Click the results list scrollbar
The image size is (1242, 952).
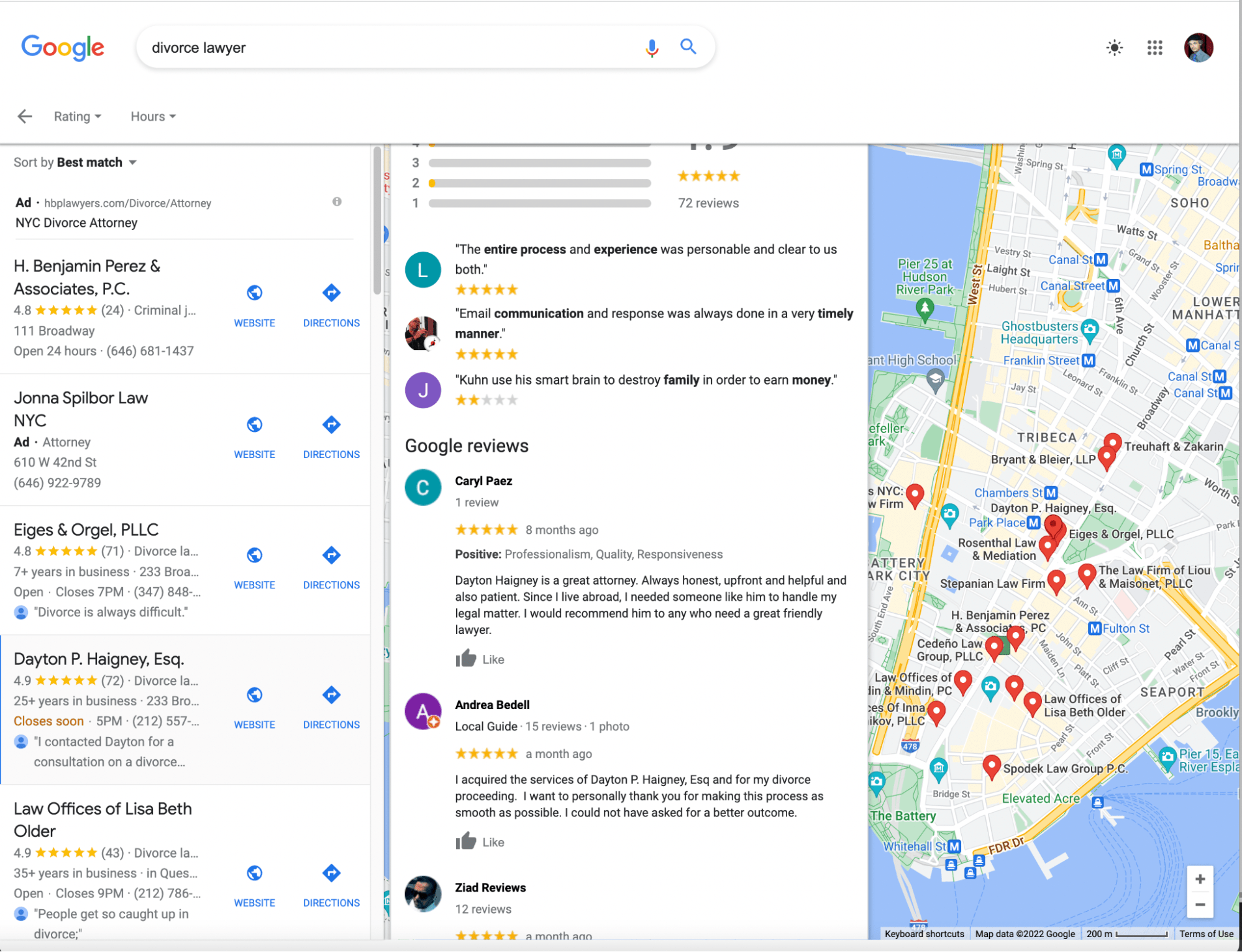377,220
